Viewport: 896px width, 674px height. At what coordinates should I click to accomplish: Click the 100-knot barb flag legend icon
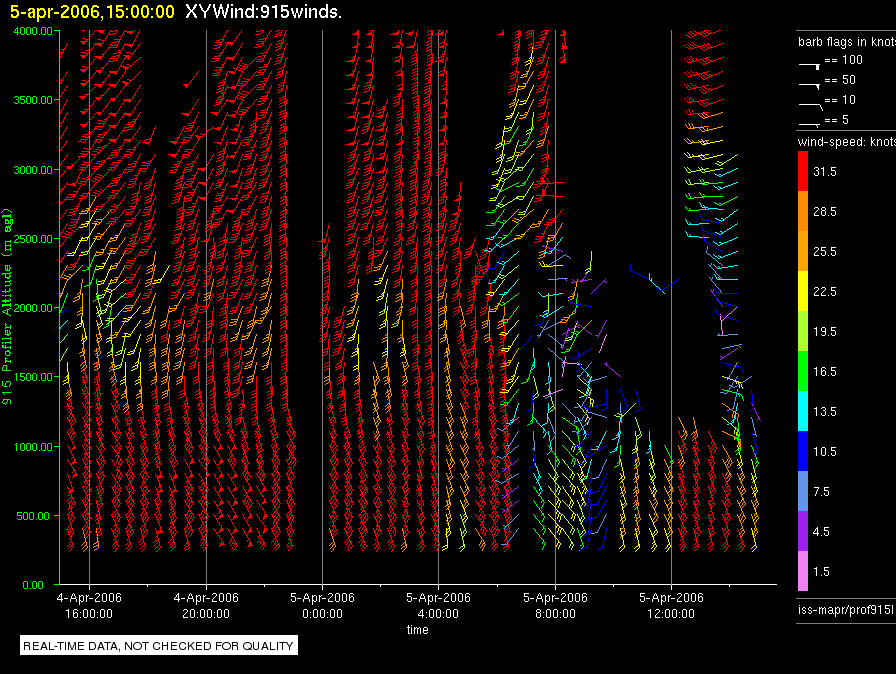click(809, 62)
